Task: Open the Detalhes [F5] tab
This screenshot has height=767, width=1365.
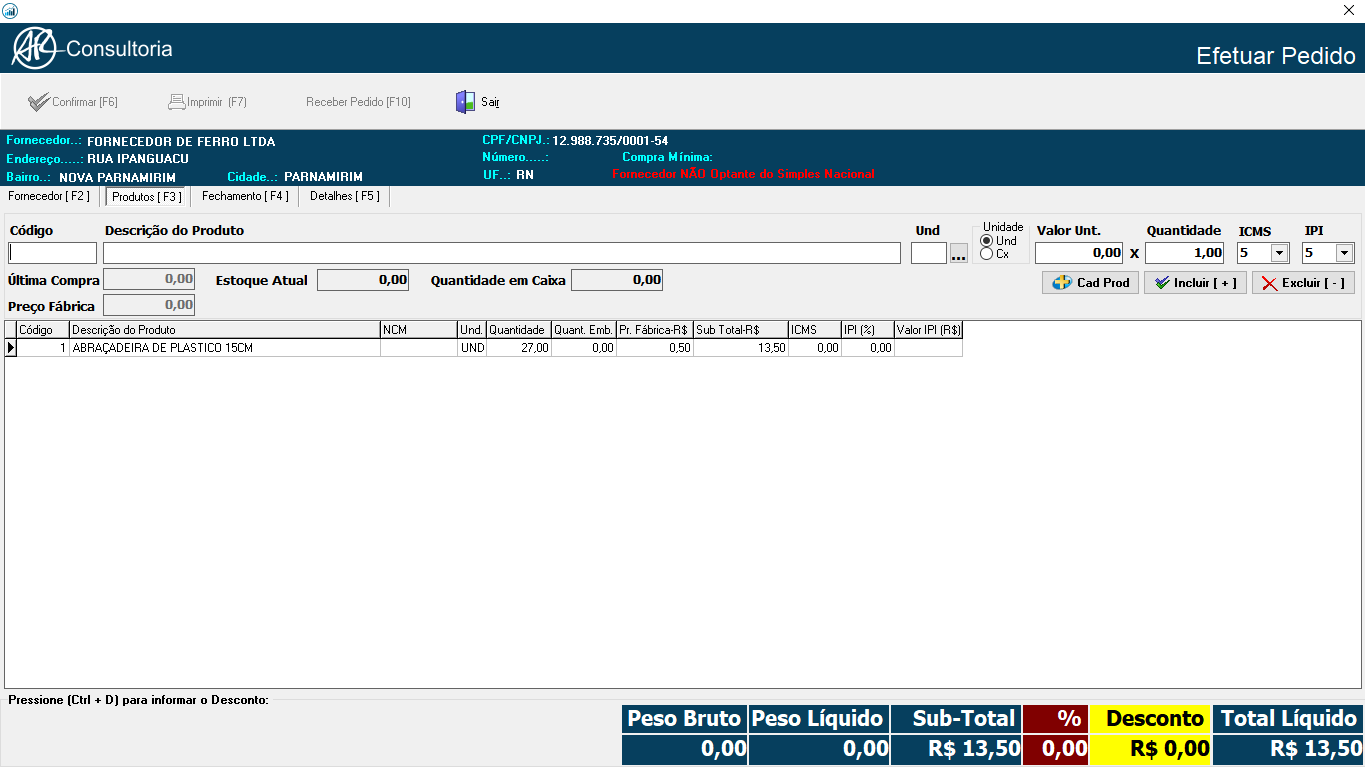Action: 345,196
